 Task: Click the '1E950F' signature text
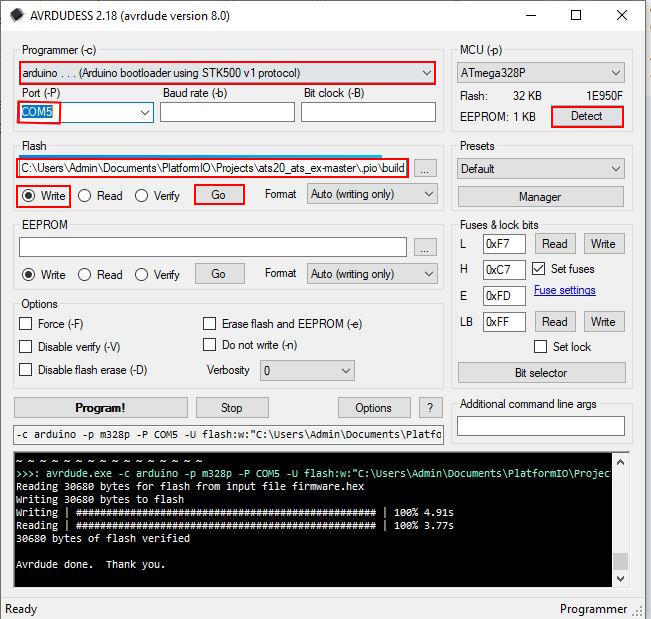click(x=604, y=96)
